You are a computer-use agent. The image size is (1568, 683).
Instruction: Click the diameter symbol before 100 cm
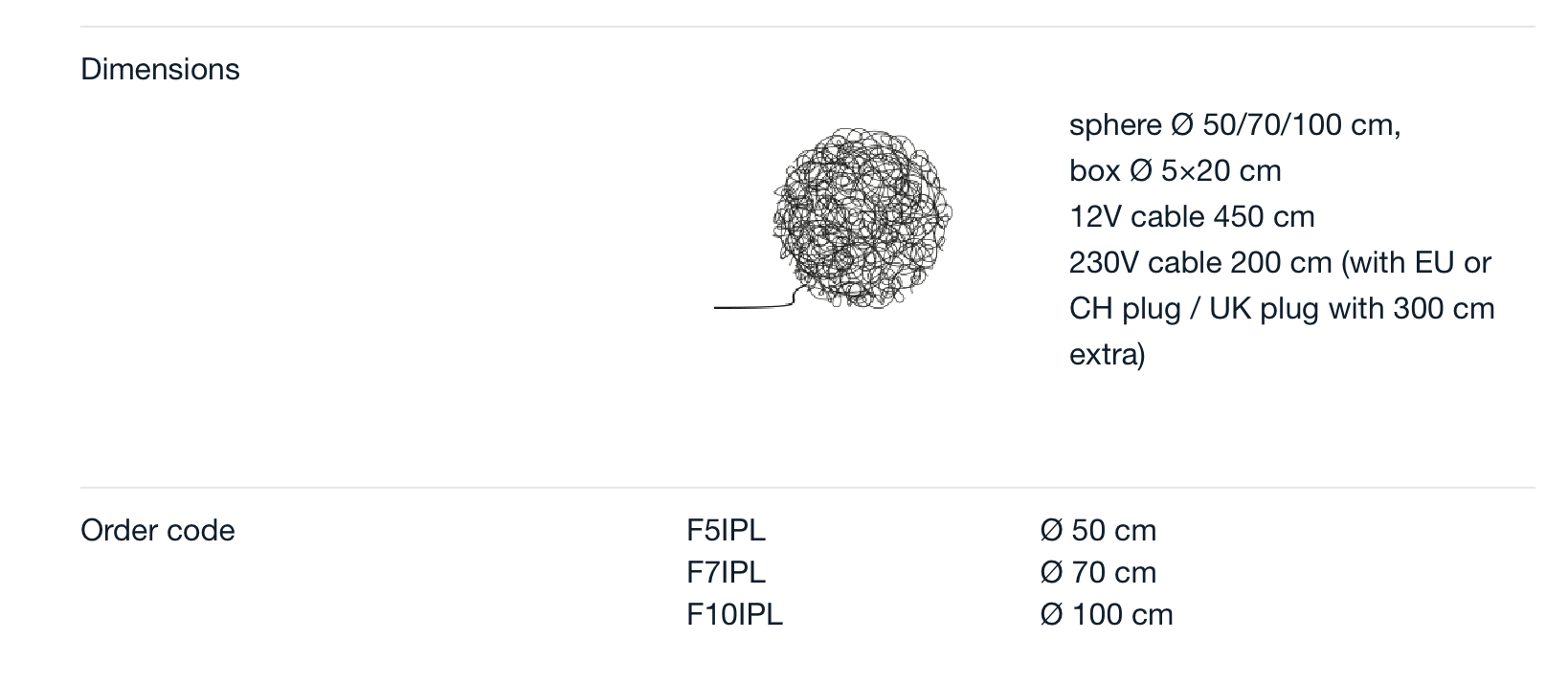pos(1051,614)
